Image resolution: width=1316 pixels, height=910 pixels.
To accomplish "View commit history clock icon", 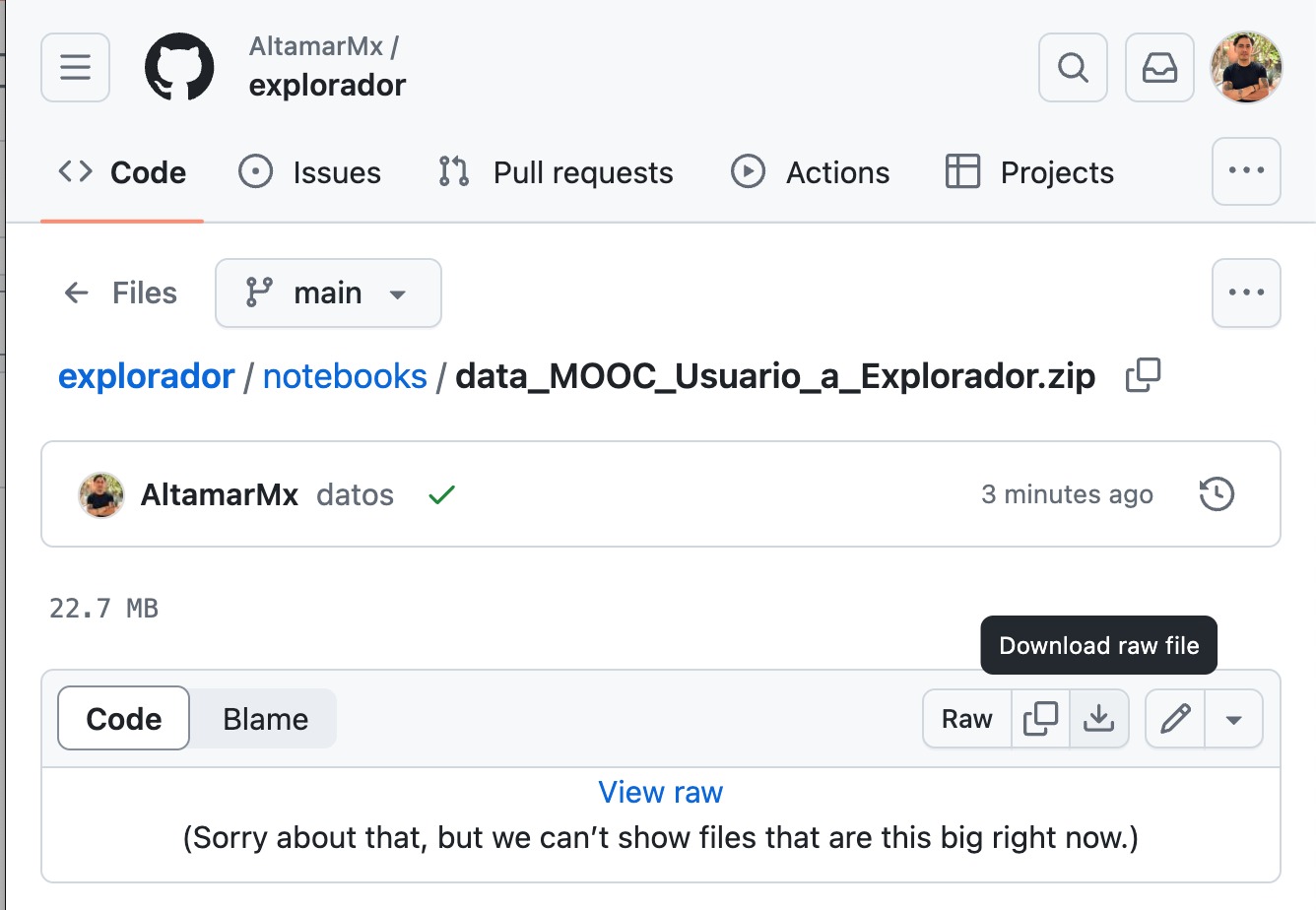I will click(x=1217, y=494).
